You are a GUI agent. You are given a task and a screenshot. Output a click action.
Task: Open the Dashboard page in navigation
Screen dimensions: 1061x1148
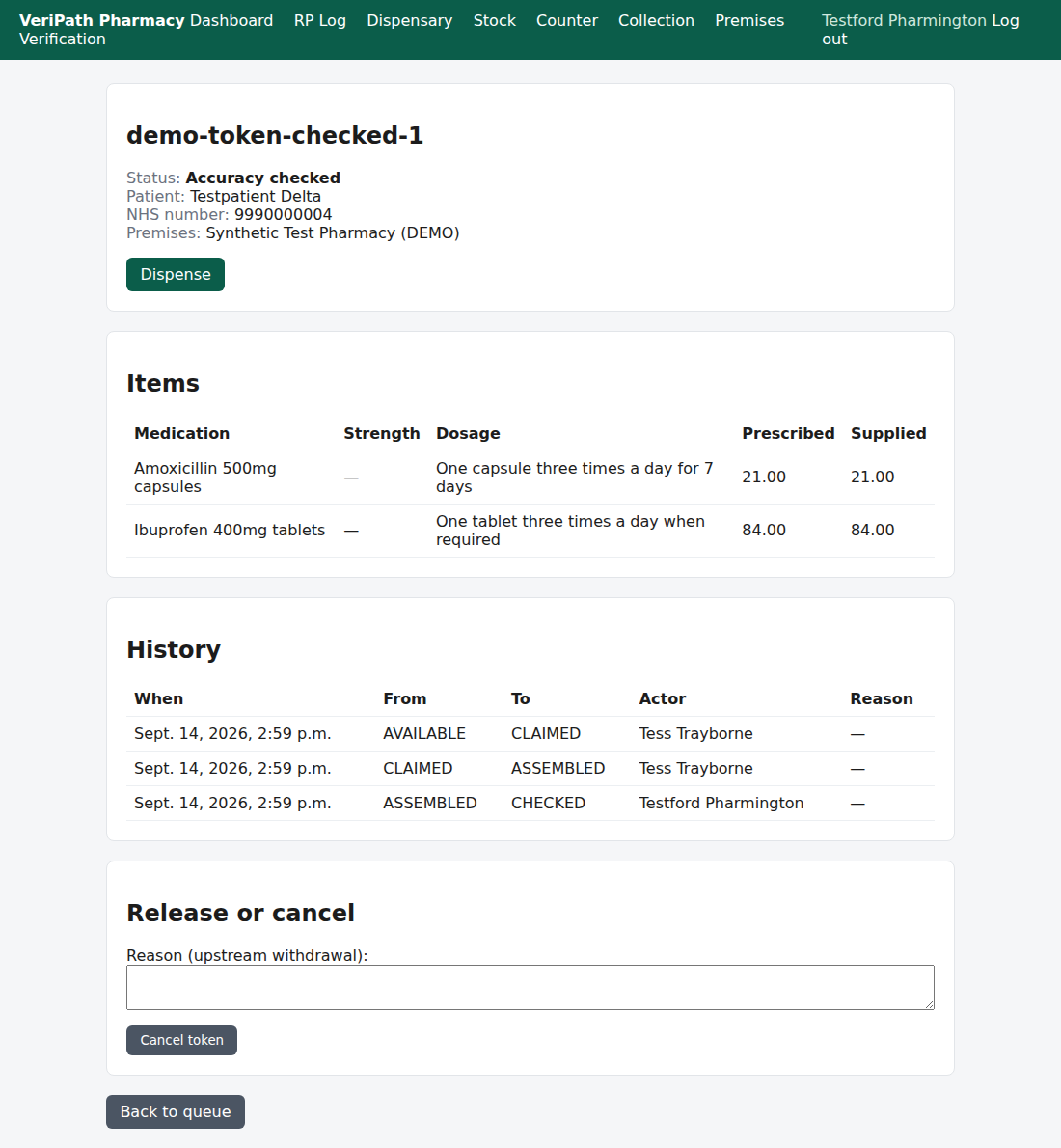[231, 20]
